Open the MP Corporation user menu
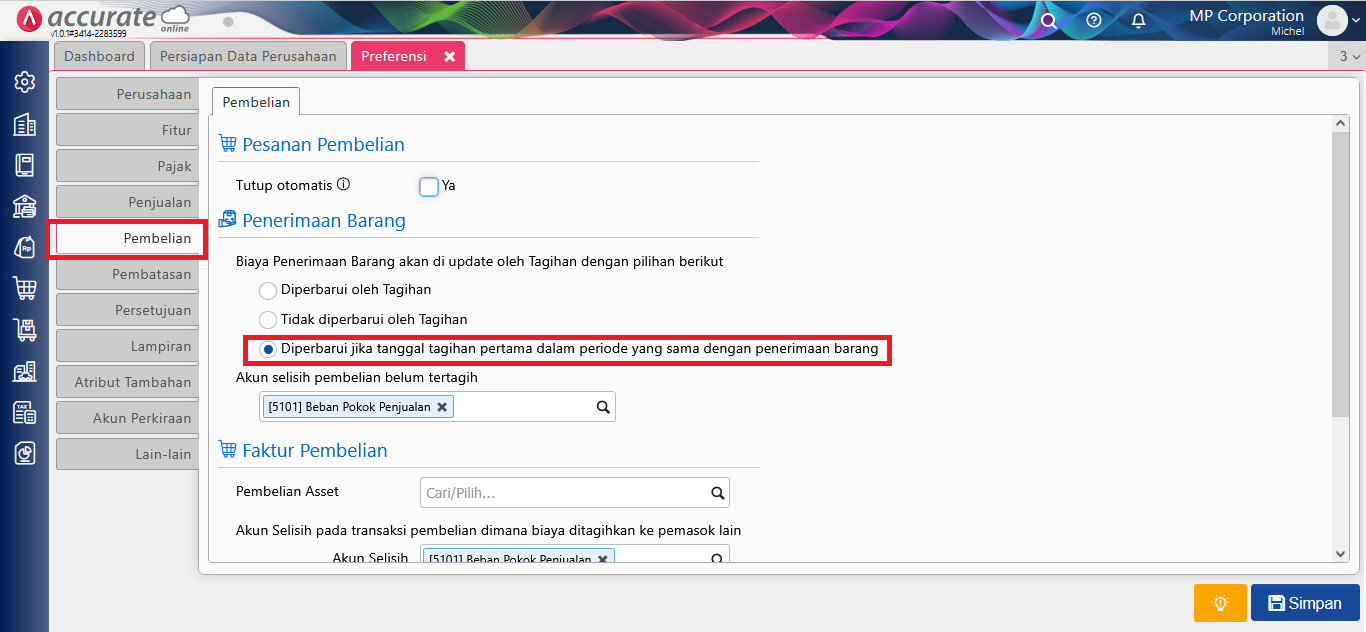 (x=1338, y=21)
